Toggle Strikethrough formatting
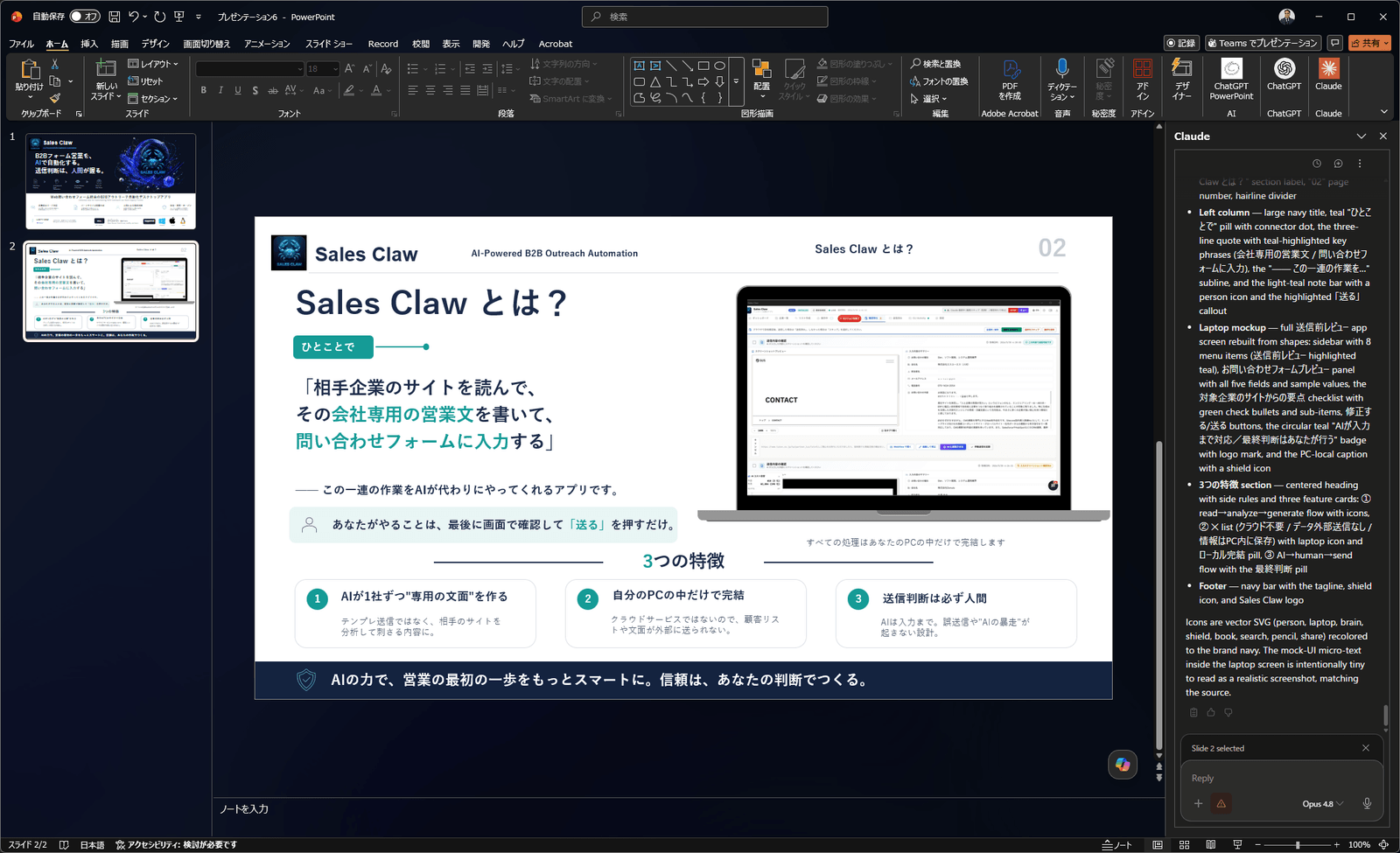This screenshot has height=853, width=1400. tap(273, 90)
